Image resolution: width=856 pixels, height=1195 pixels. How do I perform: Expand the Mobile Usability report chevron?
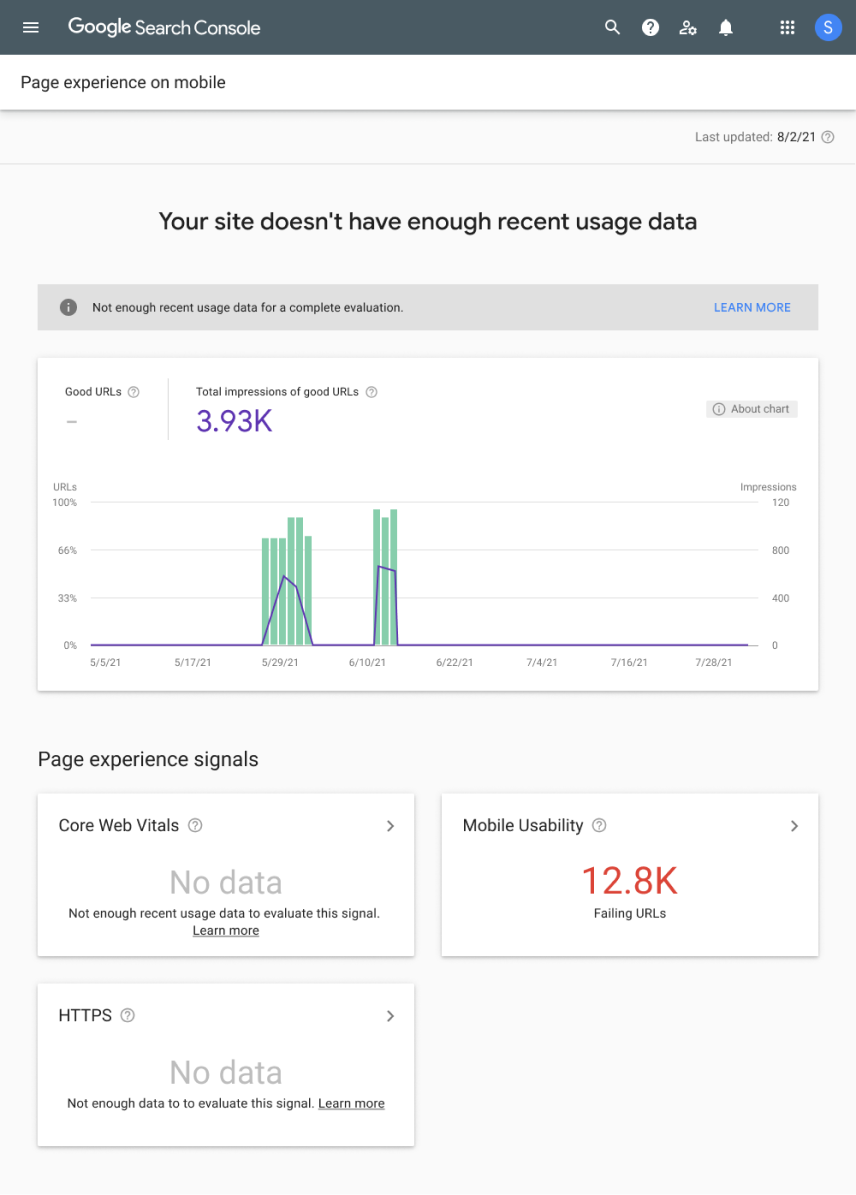(794, 826)
